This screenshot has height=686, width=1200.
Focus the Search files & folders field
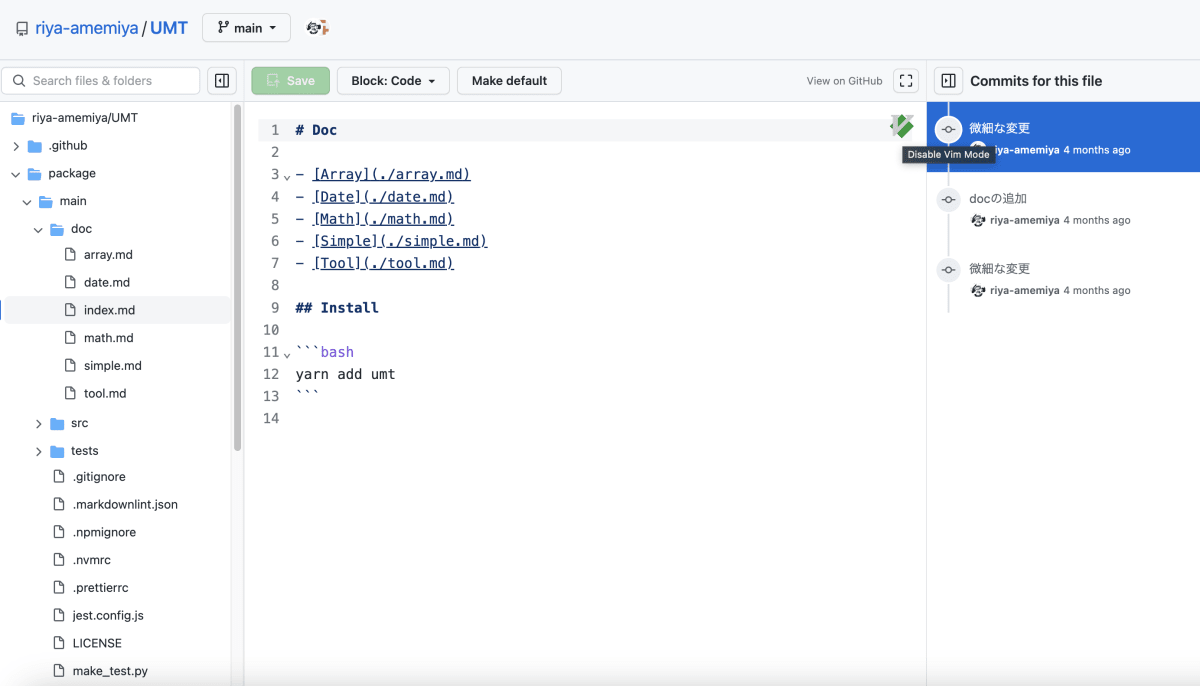pyautogui.click(x=101, y=81)
